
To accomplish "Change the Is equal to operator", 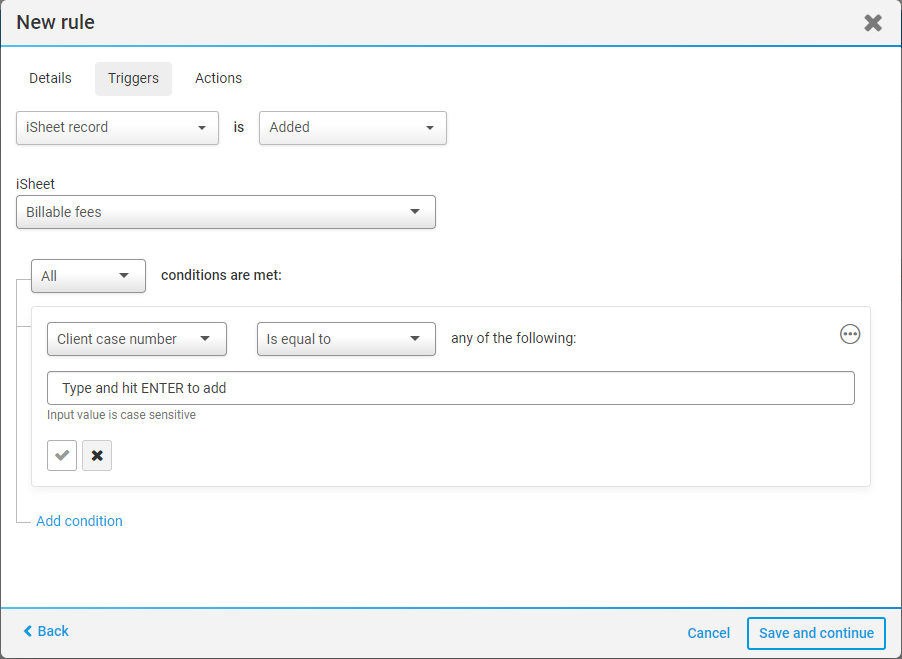I will (345, 339).
